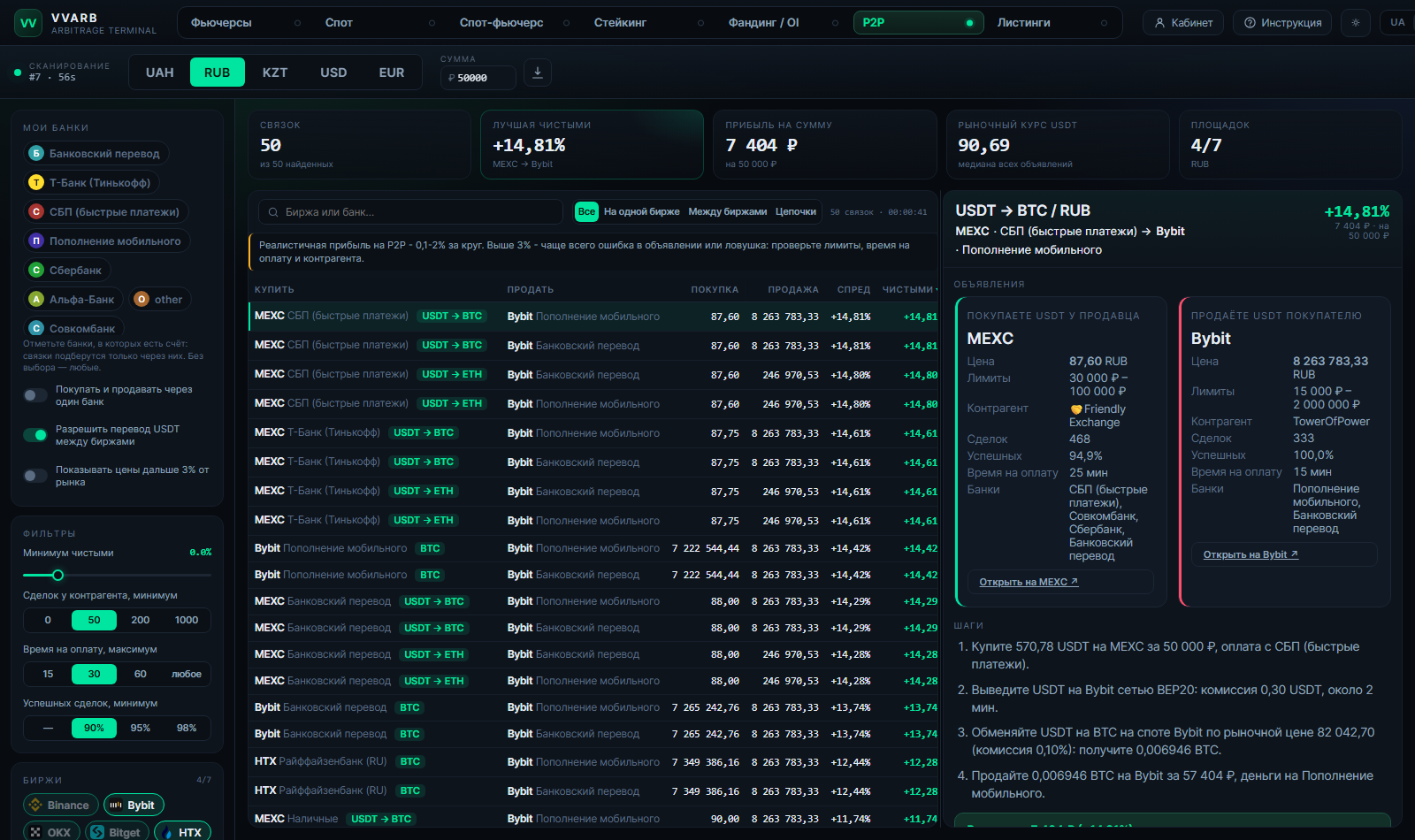This screenshot has height=840, width=1415.
Task: Select the Bitget exchange chip
Action: pyautogui.click(x=117, y=832)
